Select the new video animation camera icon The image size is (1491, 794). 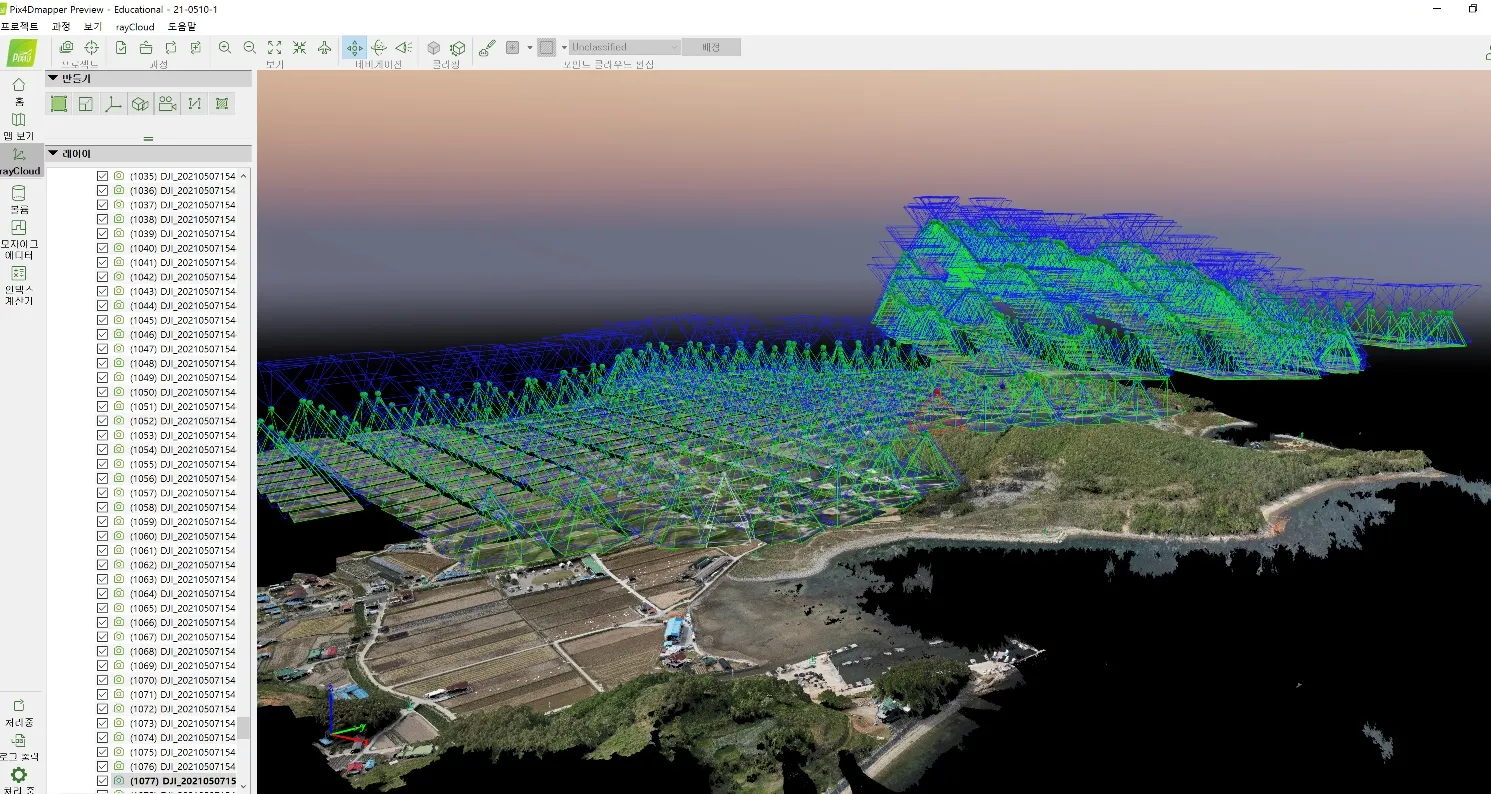point(168,103)
